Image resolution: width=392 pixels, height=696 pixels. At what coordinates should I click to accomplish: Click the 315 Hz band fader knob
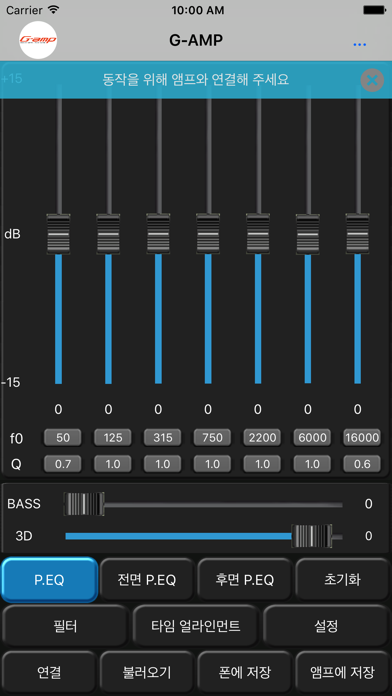158,233
